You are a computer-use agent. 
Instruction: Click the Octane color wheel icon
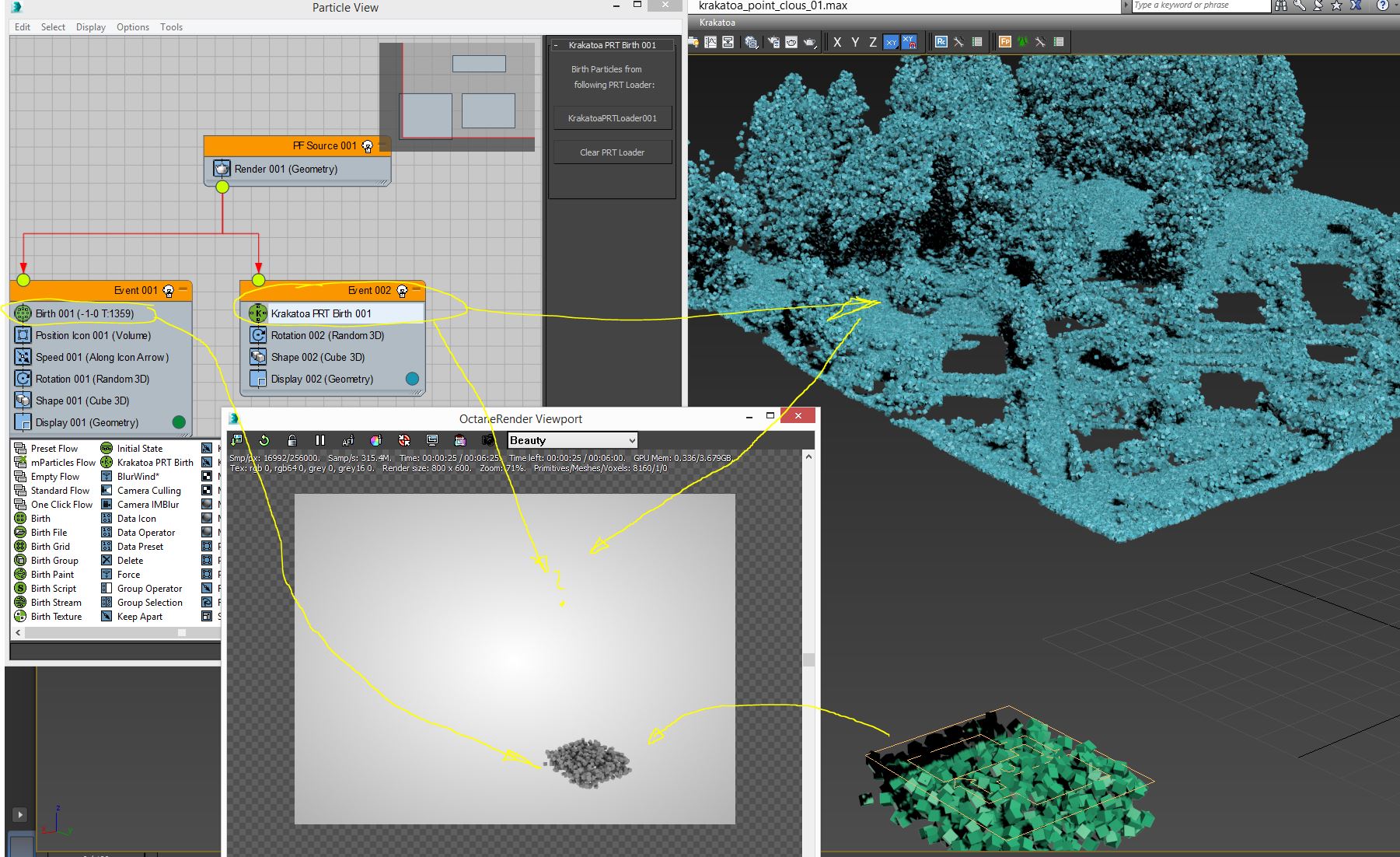tap(375, 440)
